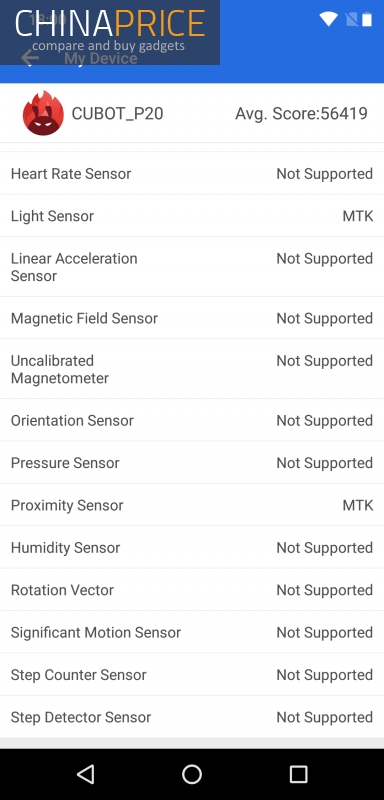Tap the Android home circle button
Viewport: 384px width, 800px height.
click(192, 774)
